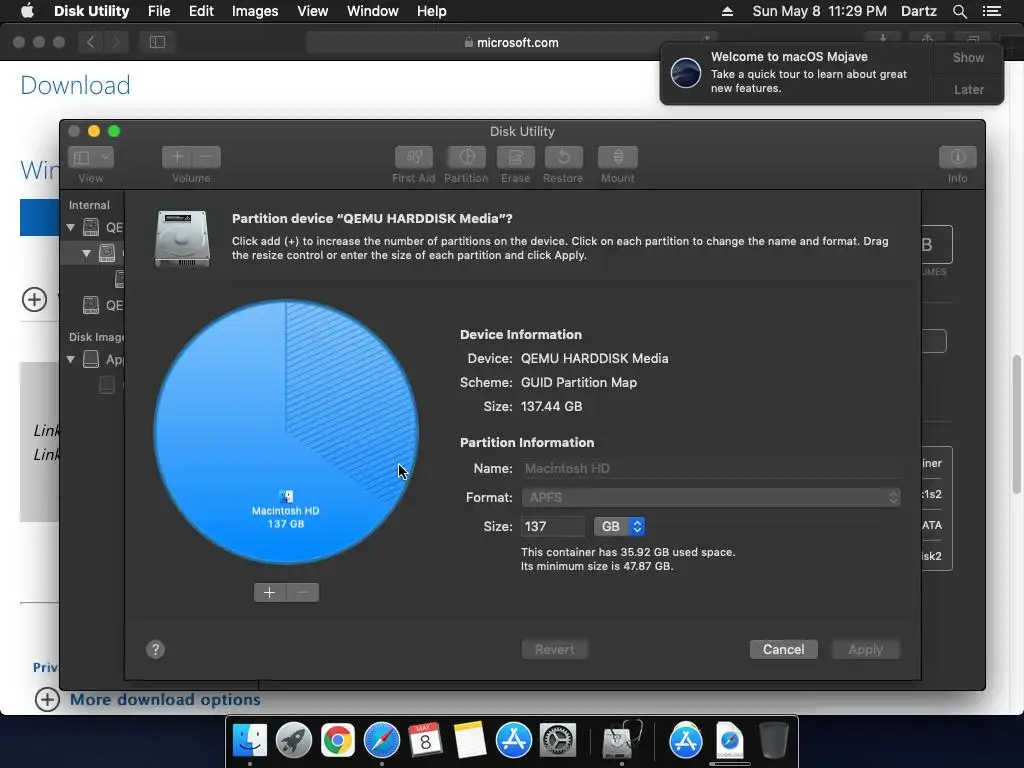Open the Edit menu
Viewport: 1024px width, 768px height.
201,11
